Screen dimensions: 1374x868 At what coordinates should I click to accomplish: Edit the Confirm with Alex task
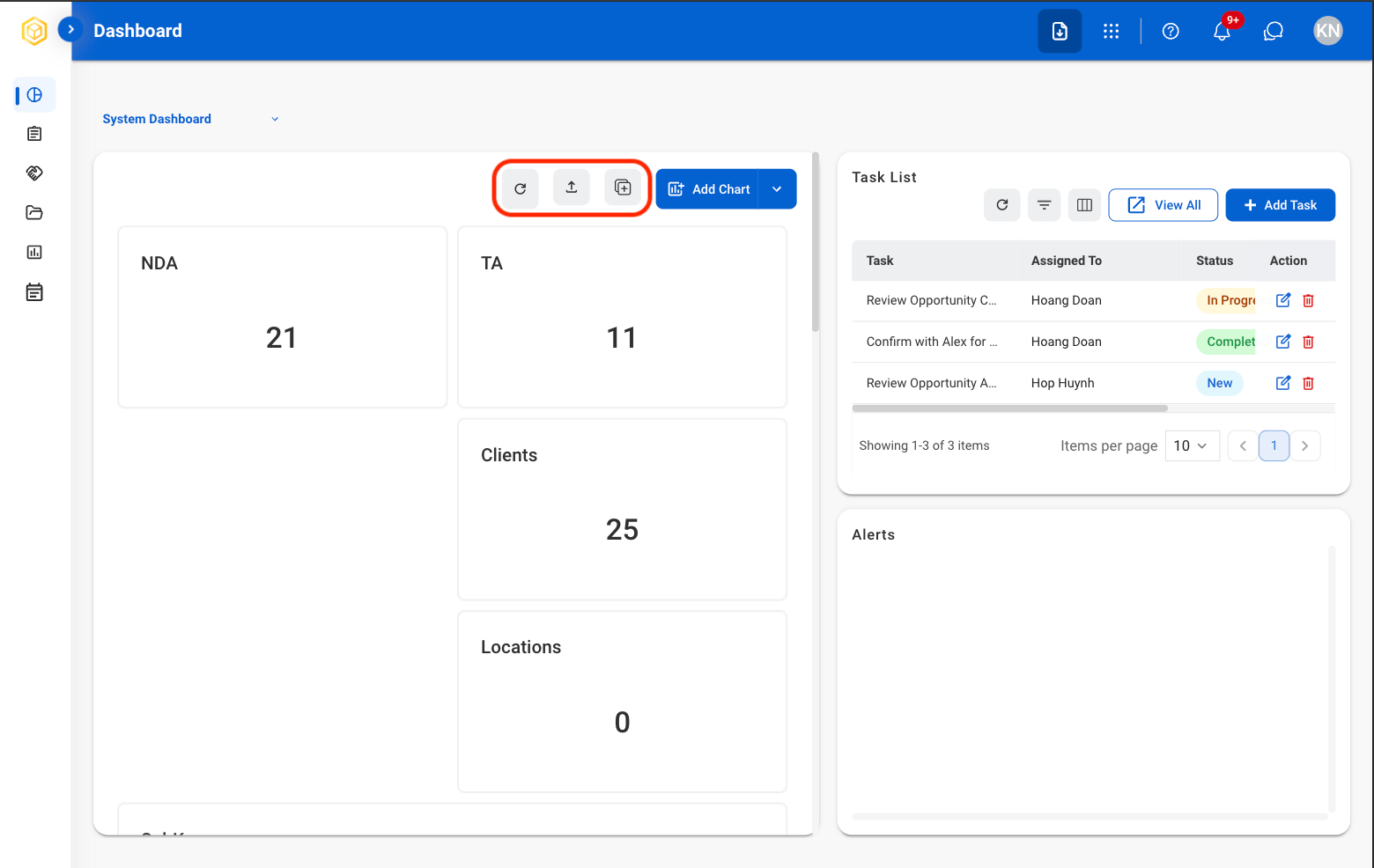[1283, 342]
